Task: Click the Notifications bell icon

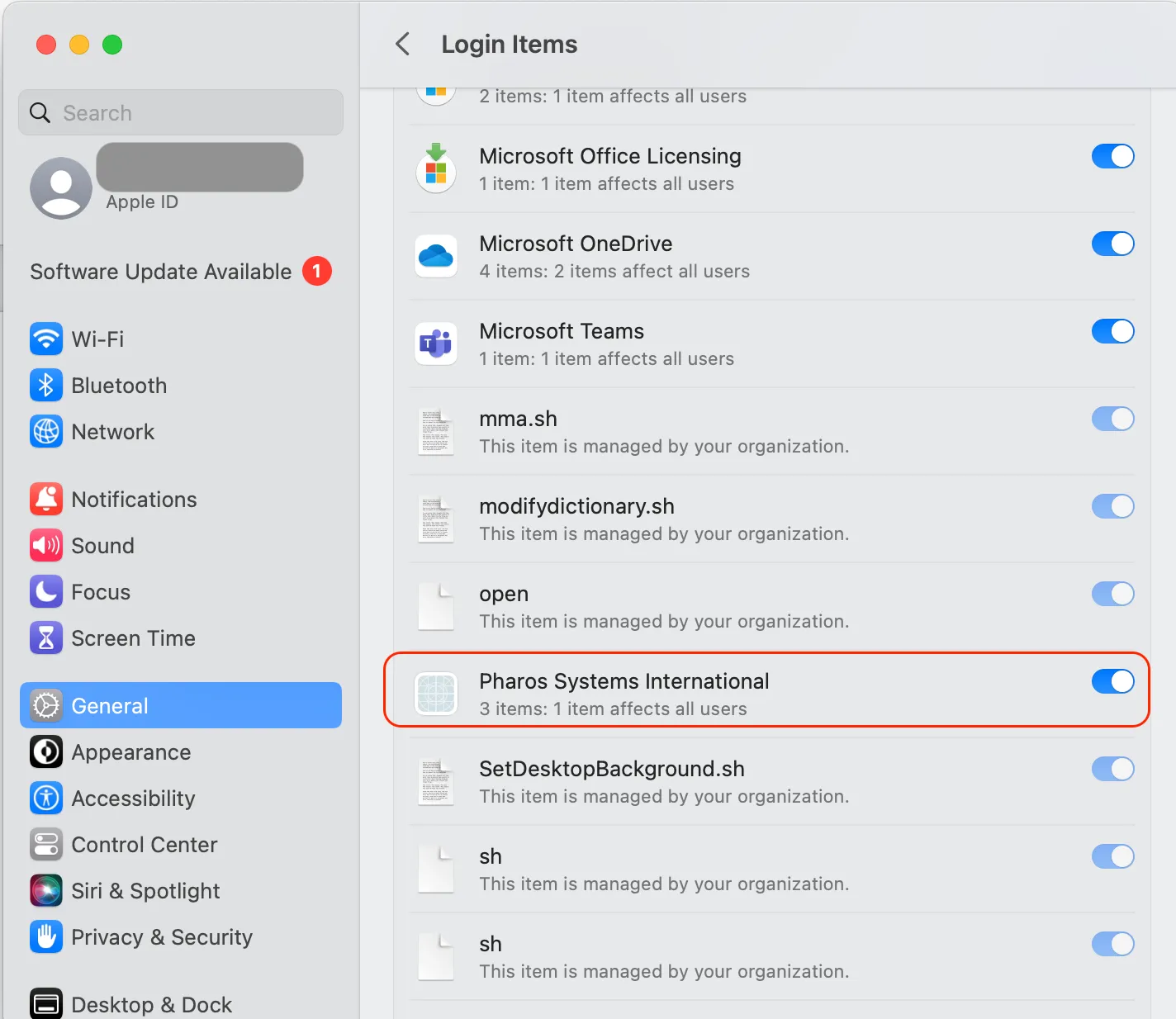Action: 46,499
